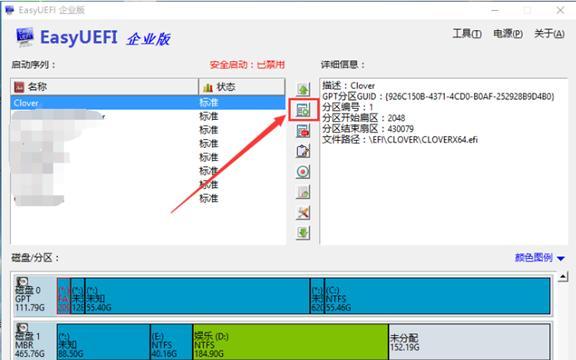576x360 pixels.
Task: Sort by the 名称 column header
Action: 104,87
